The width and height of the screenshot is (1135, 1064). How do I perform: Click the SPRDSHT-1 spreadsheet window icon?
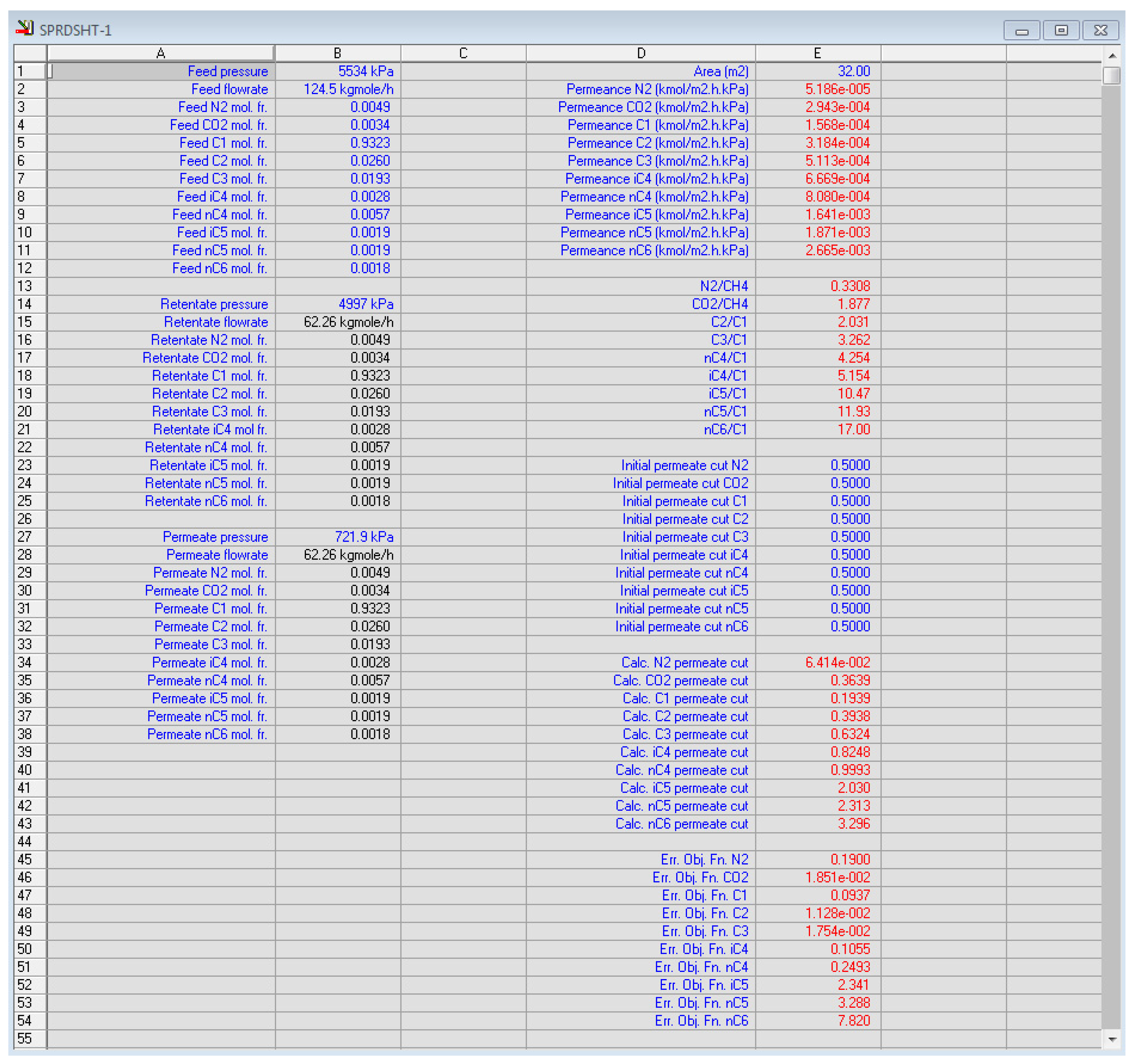coord(24,27)
